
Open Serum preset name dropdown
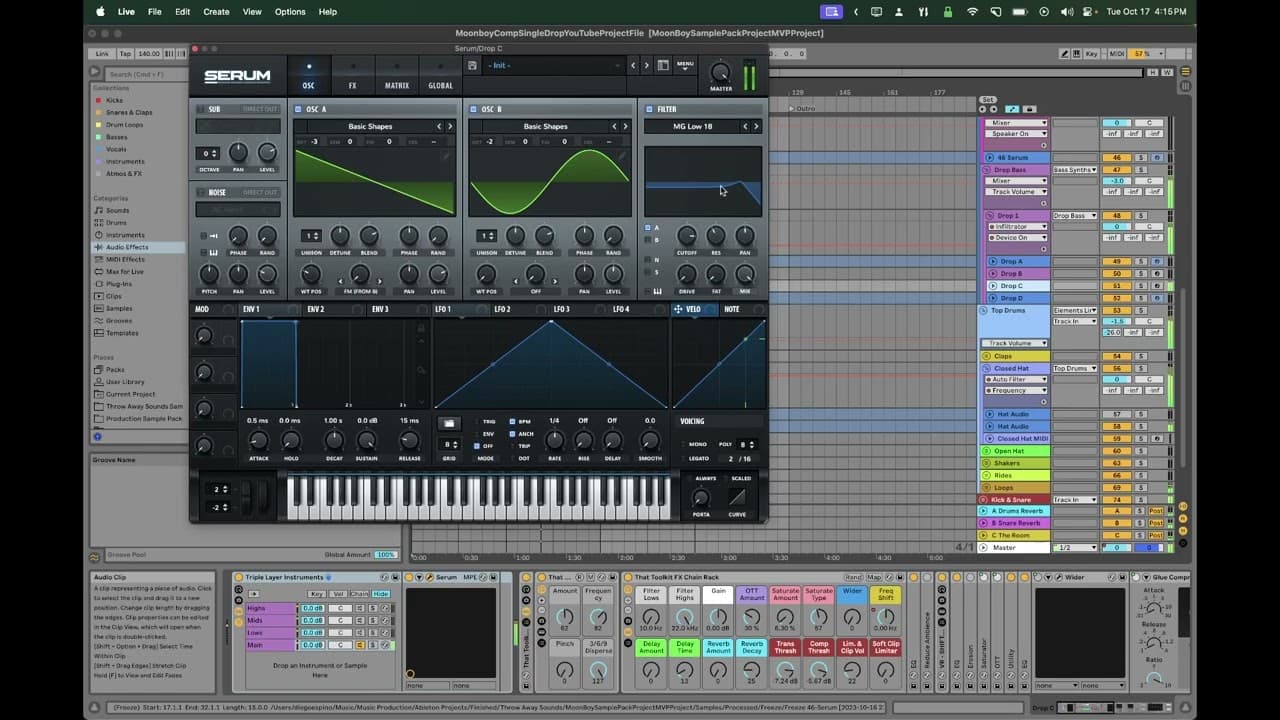[x=553, y=65]
